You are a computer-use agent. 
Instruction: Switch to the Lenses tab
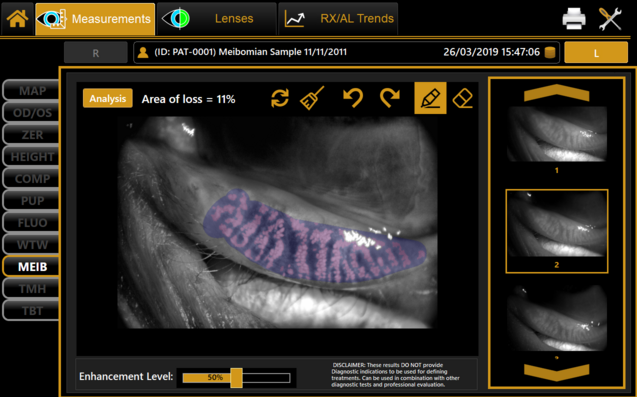[217, 19]
